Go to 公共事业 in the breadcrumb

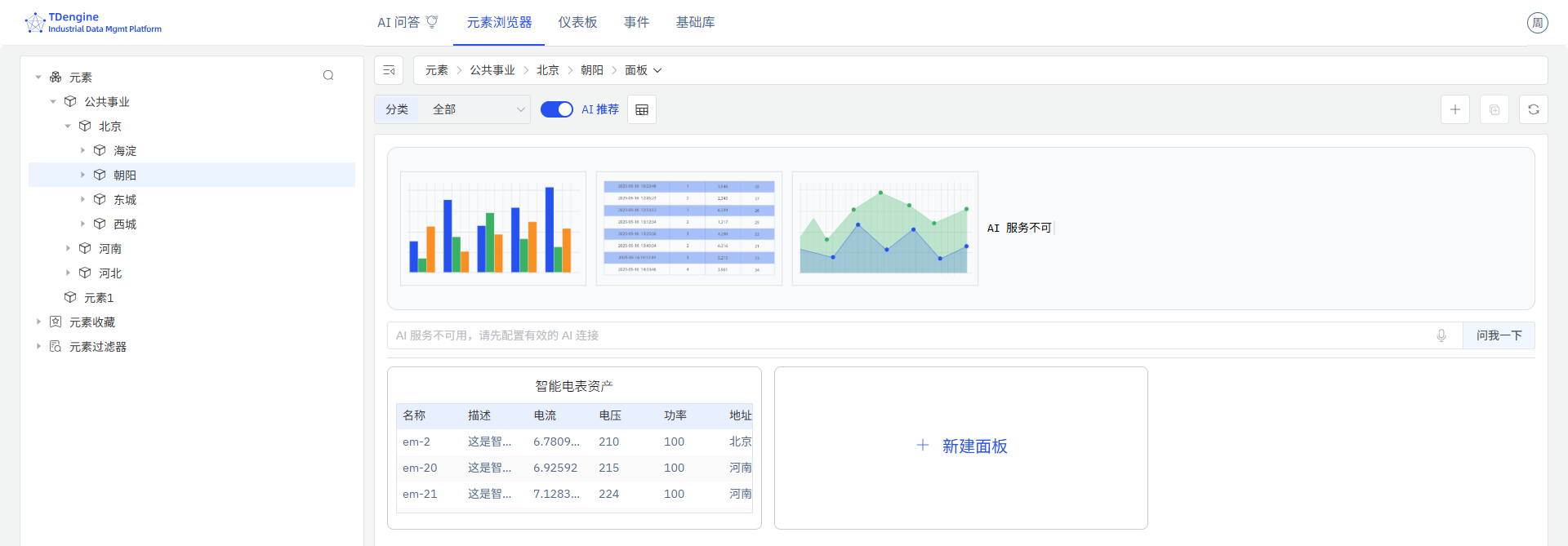point(492,70)
